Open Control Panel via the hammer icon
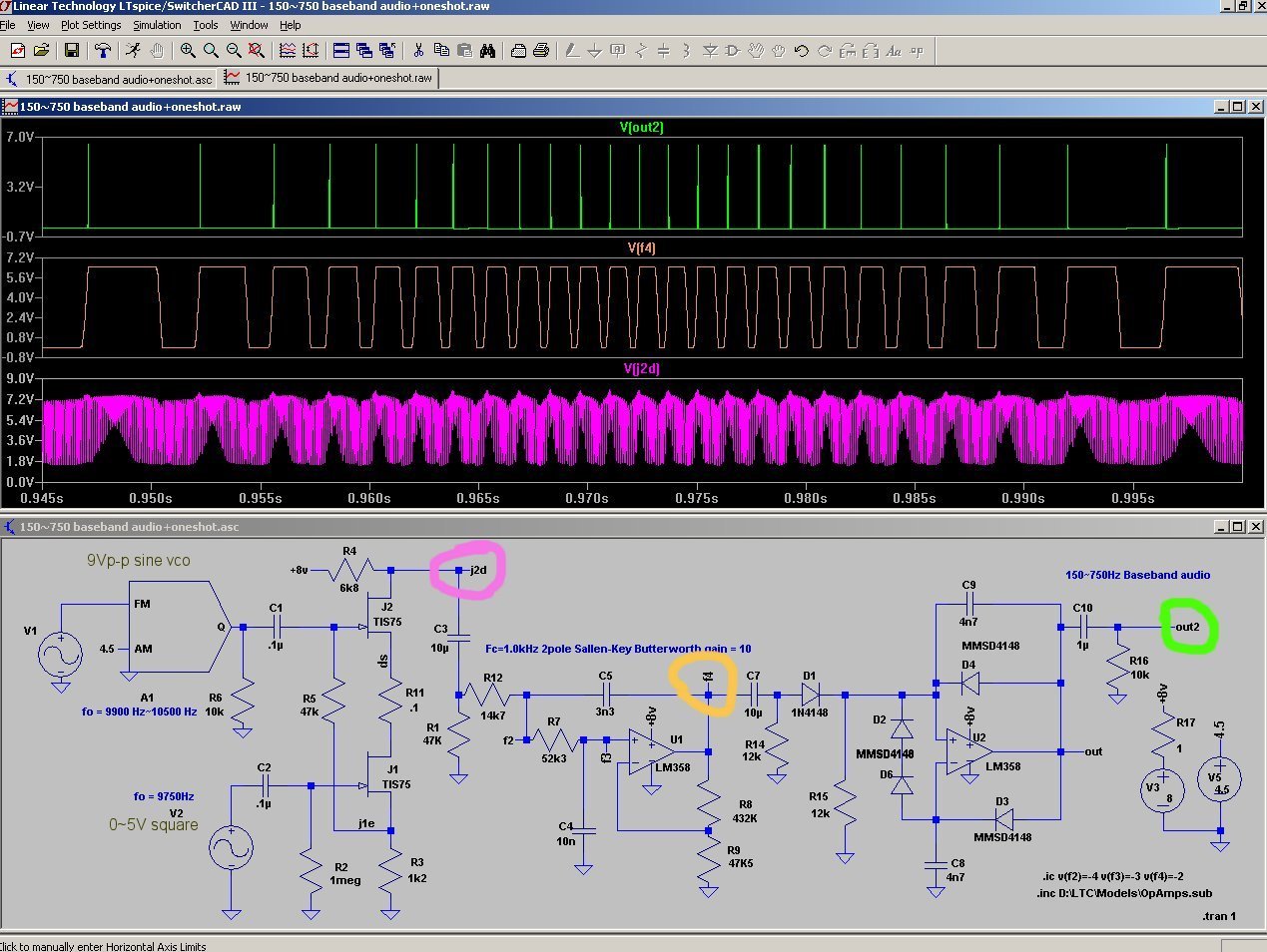1267x952 pixels. tap(102, 50)
